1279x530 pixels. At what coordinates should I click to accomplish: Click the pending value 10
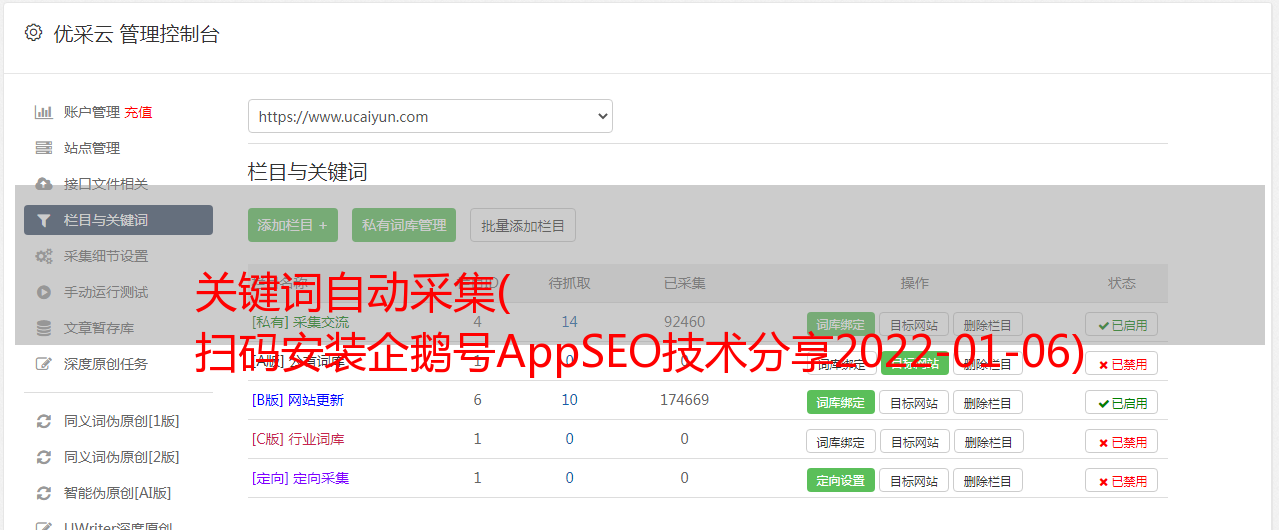[570, 400]
